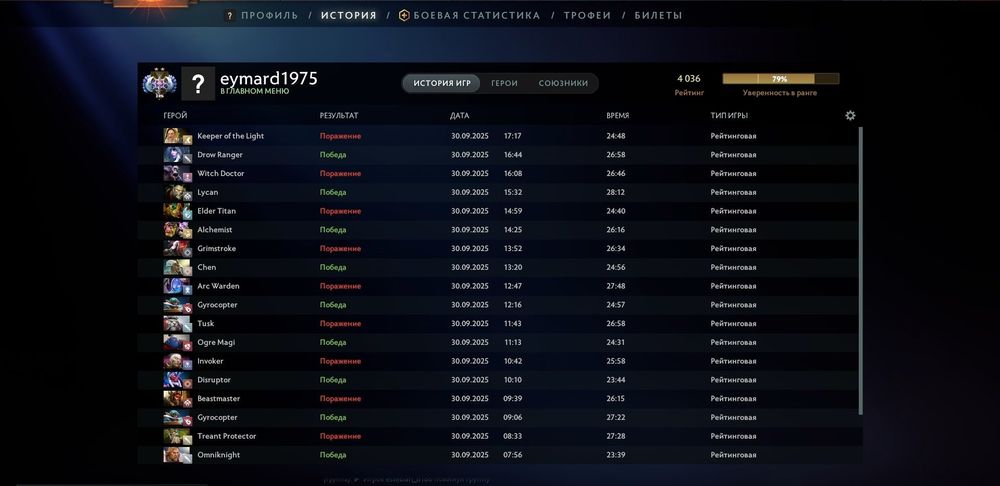This screenshot has height=486, width=1000.
Task: Click the rank medal badge icon
Action: tap(159, 83)
